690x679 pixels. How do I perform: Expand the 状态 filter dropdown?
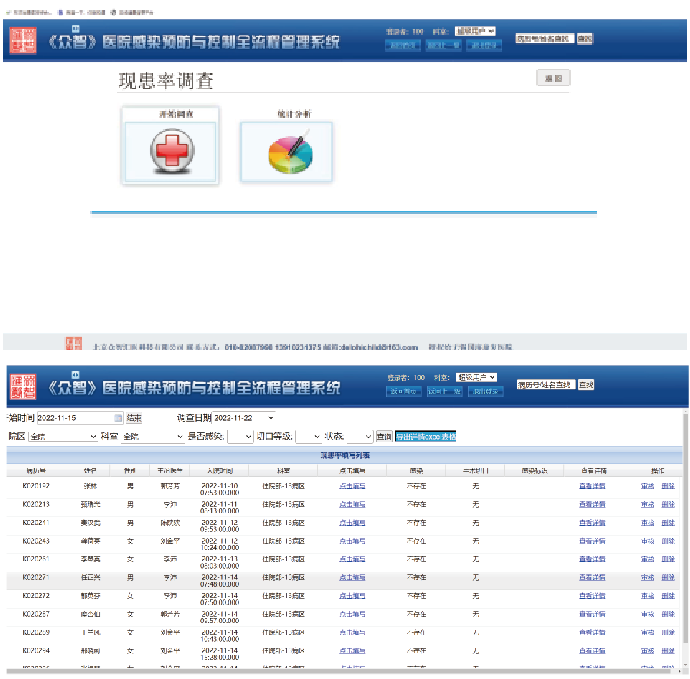click(x=367, y=437)
